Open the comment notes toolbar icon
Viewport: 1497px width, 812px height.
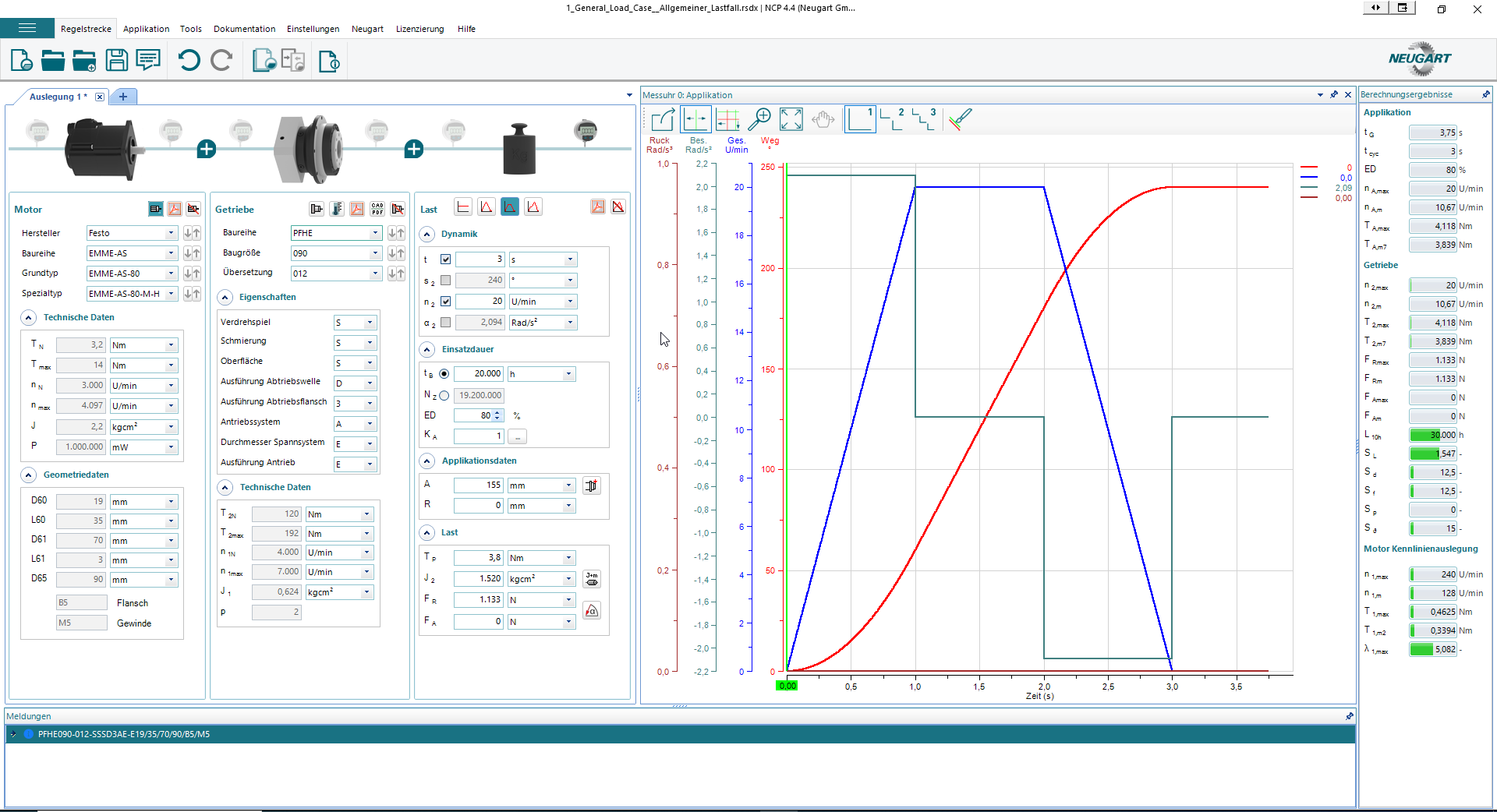click(x=148, y=60)
